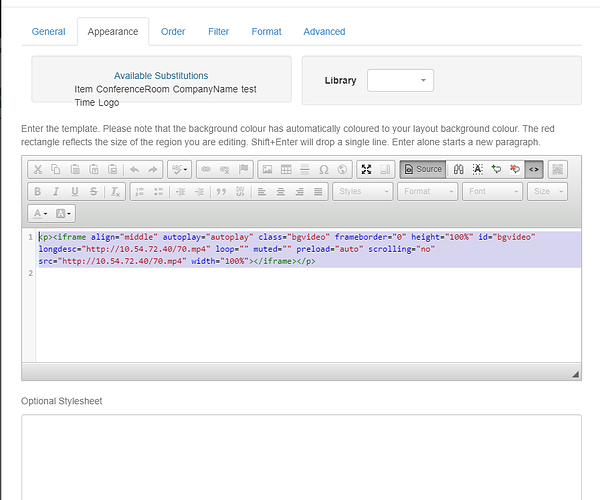Click the editor resize handle
600x500 pixels.
[x=575, y=375]
